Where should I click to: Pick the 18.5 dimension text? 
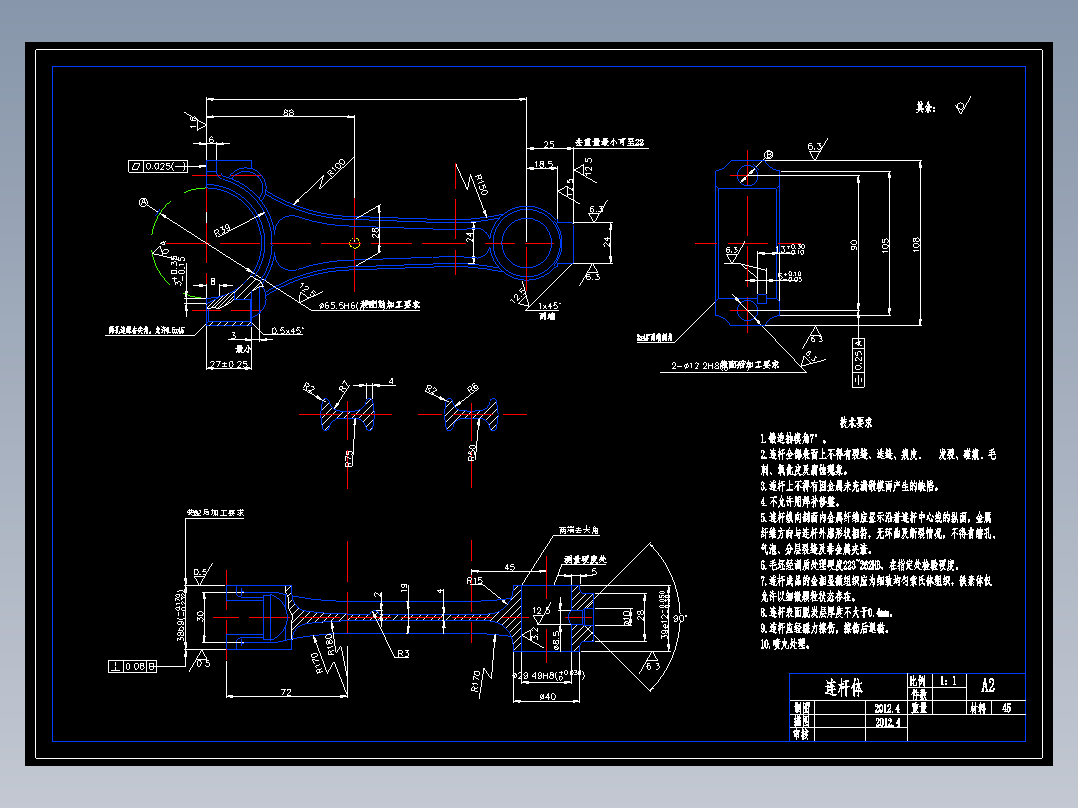(x=544, y=164)
